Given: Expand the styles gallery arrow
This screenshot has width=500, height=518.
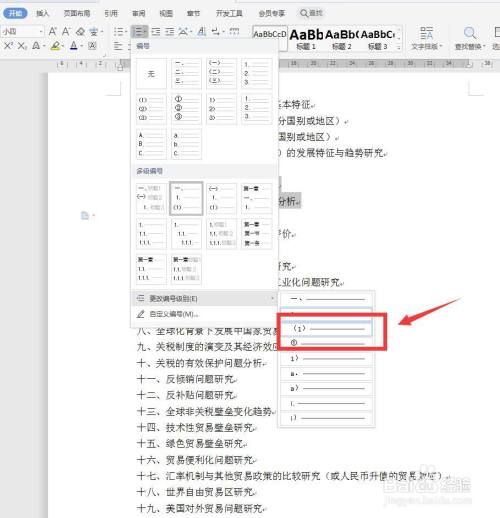Looking at the screenshot, I should coord(399,47).
